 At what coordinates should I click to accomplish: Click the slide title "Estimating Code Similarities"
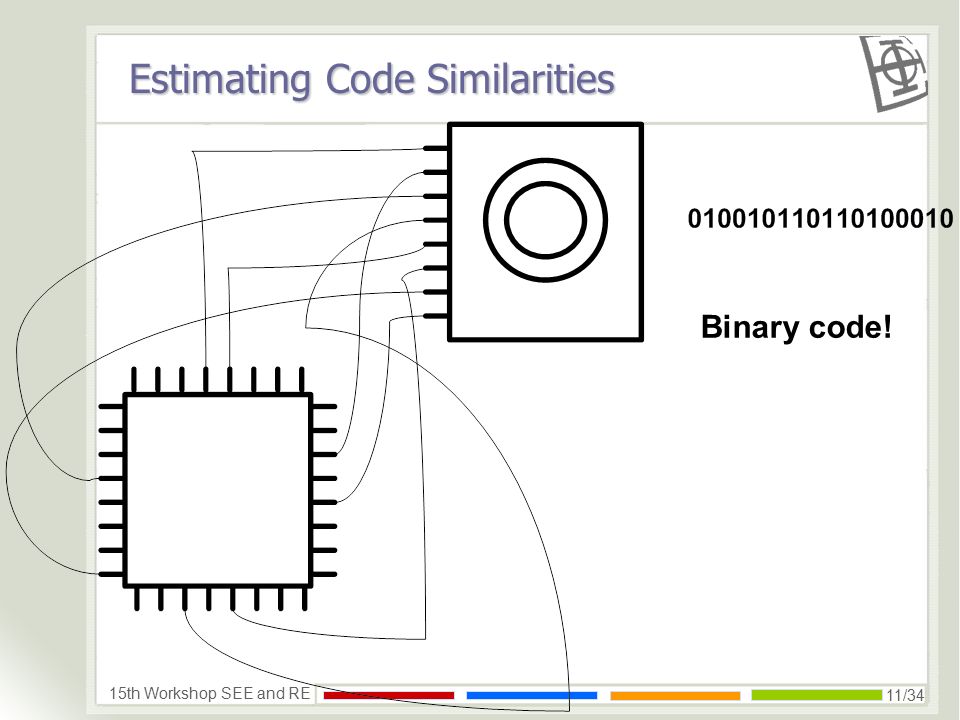point(372,80)
